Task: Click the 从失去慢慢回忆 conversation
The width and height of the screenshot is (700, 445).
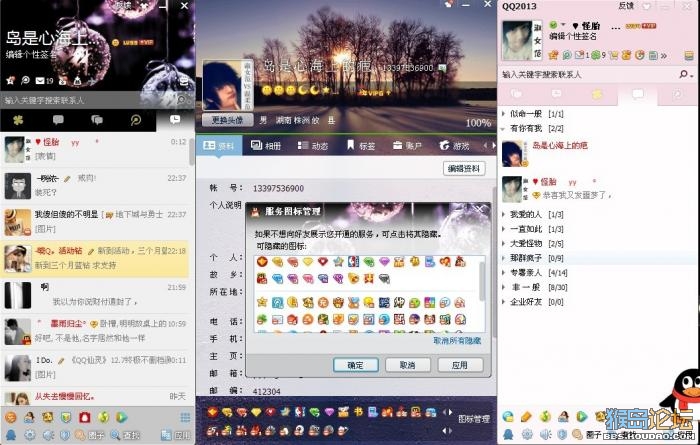Action: [x=95, y=396]
